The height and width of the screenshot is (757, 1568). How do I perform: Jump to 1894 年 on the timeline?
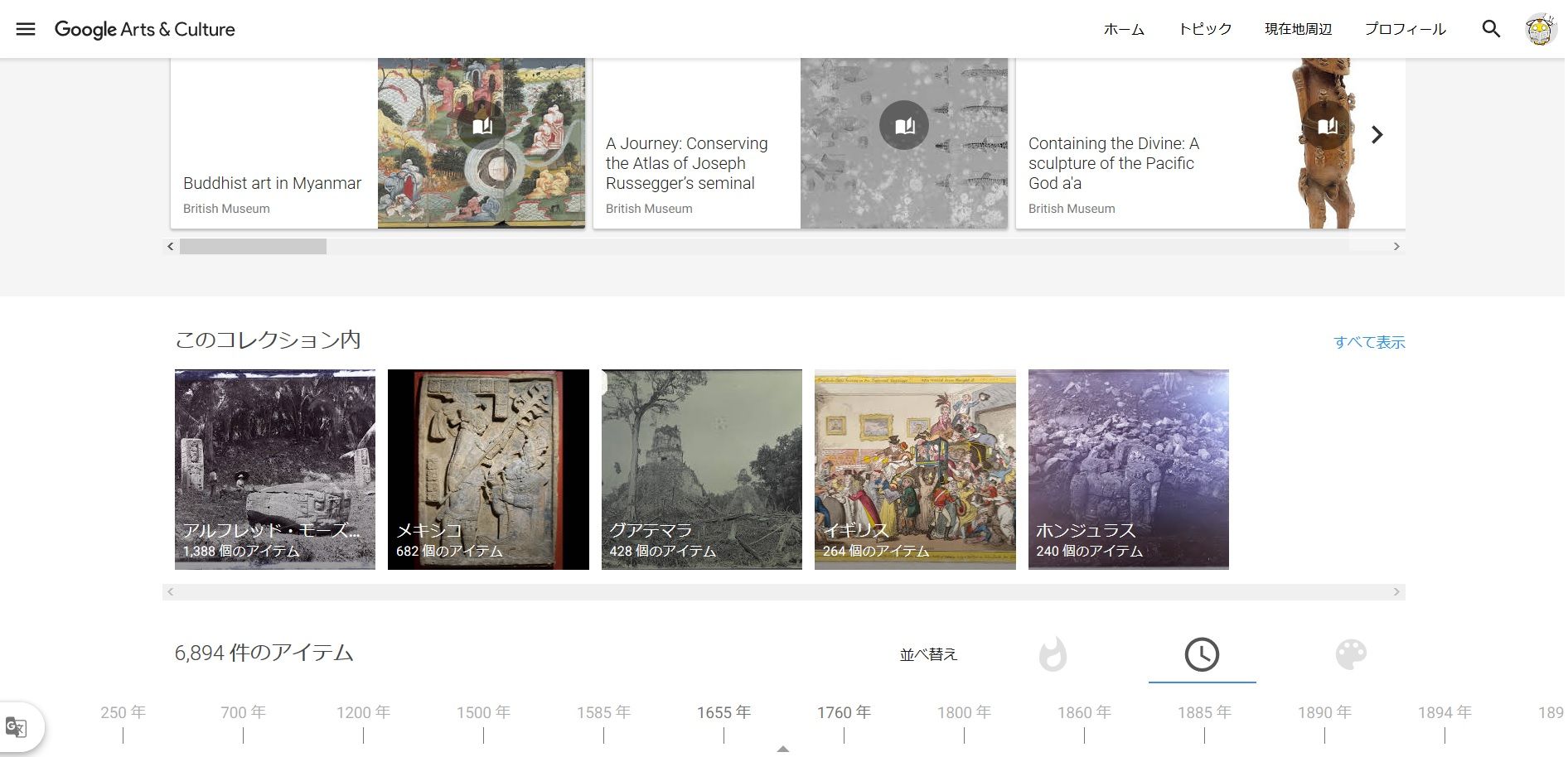coord(1445,712)
